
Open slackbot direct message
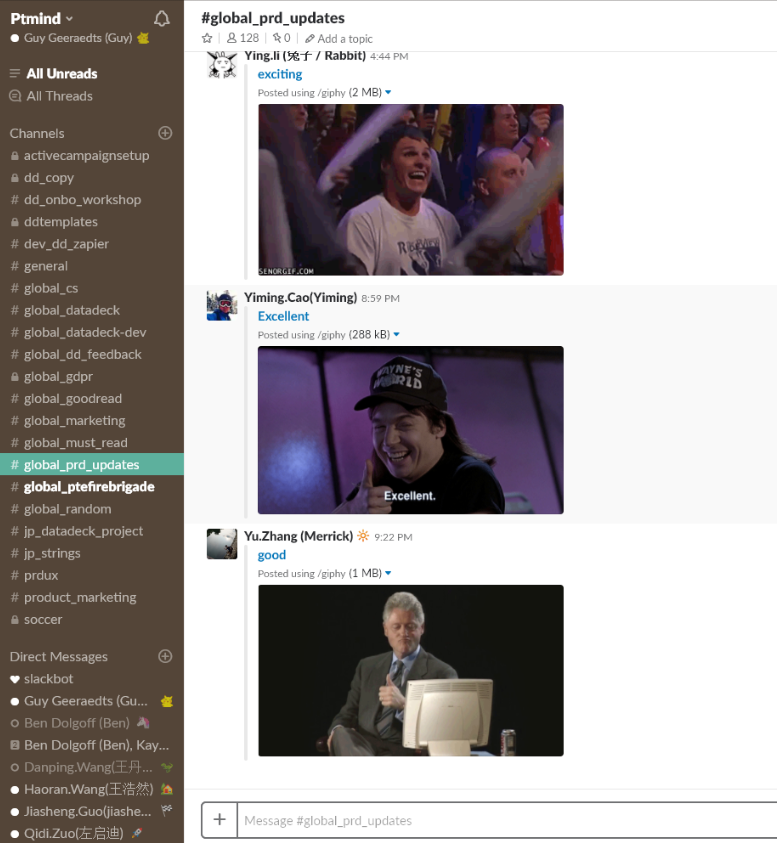tap(92, 679)
